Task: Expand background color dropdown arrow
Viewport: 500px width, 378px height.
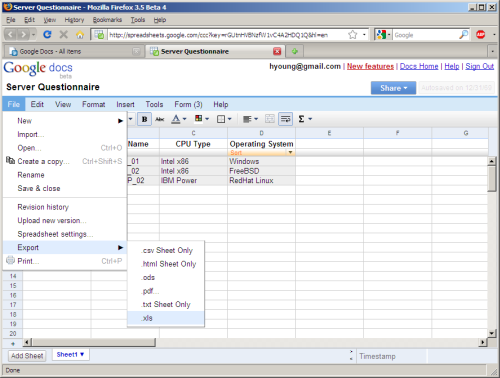Action: (207, 119)
